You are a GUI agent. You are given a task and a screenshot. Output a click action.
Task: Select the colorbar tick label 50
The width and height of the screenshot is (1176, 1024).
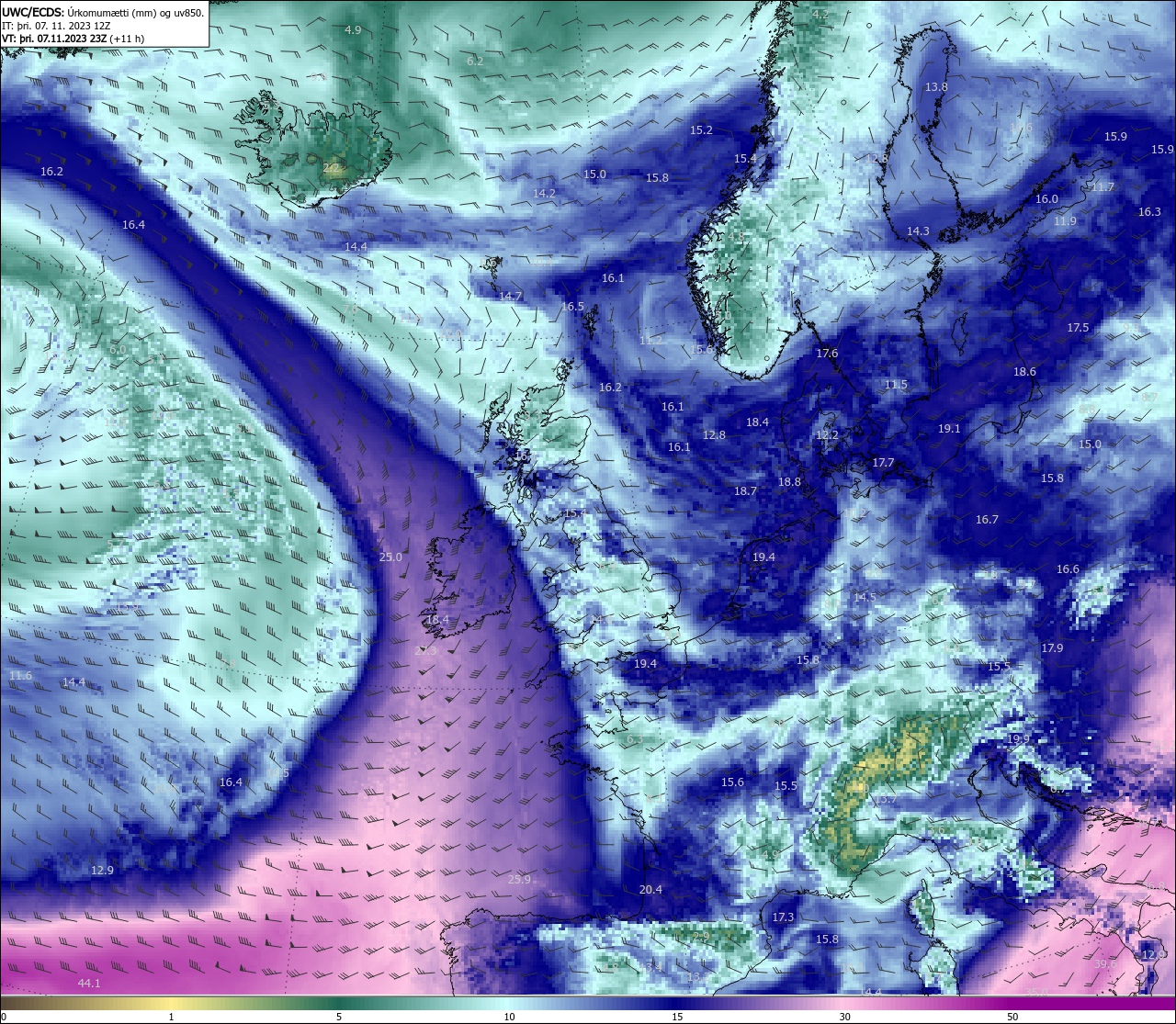(1012, 1017)
